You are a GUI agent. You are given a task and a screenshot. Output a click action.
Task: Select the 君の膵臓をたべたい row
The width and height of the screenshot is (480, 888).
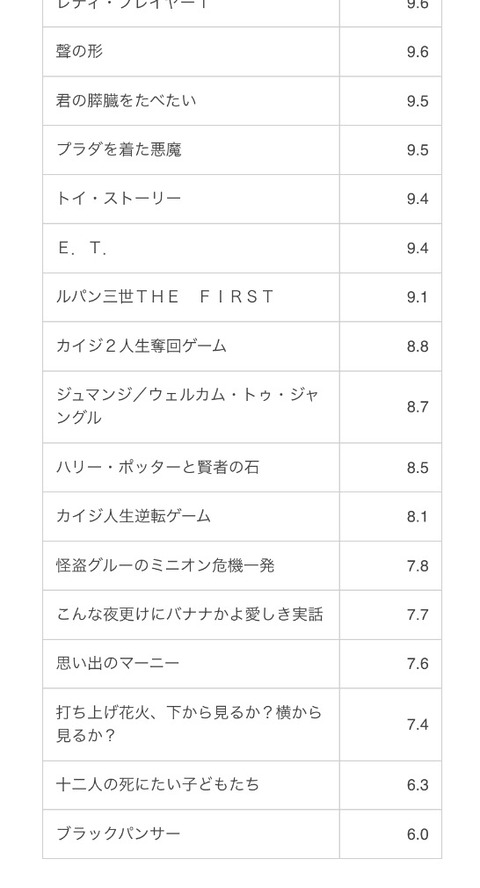[x=242, y=101]
